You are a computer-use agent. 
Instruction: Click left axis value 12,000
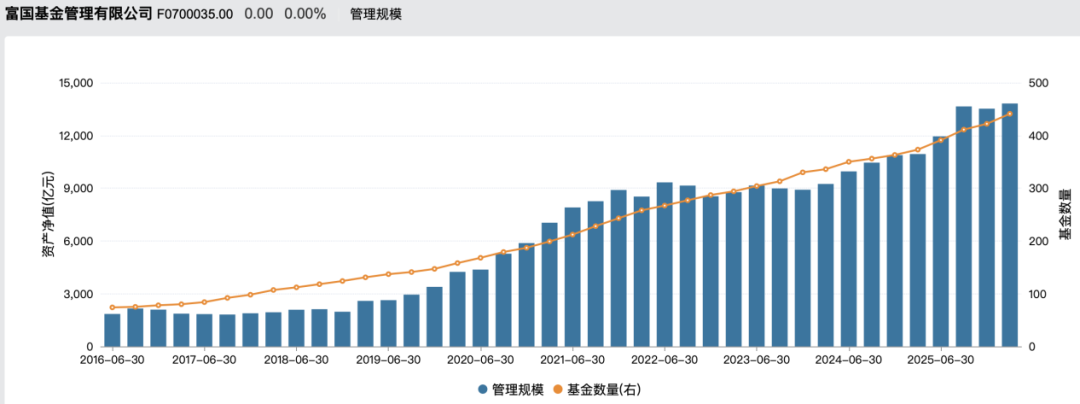tap(77, 136)
